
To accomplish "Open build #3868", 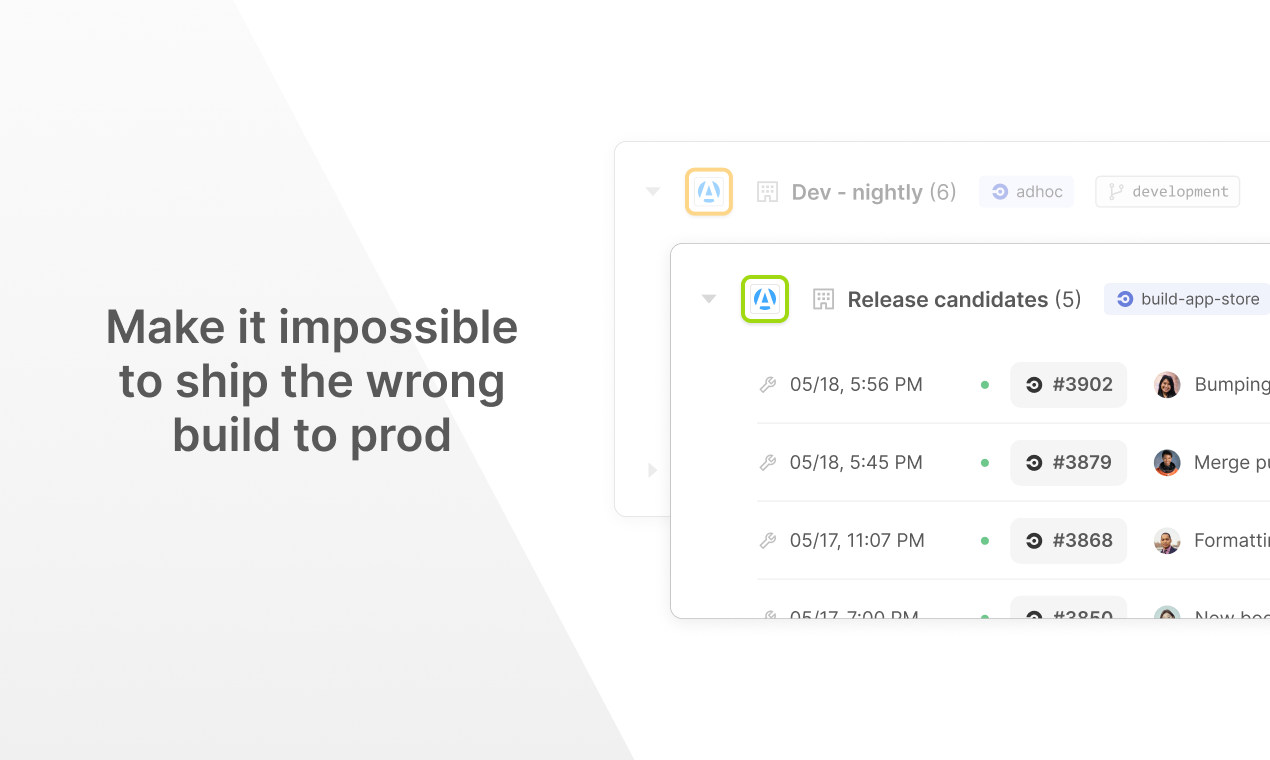I will [x=1069, y=541].
